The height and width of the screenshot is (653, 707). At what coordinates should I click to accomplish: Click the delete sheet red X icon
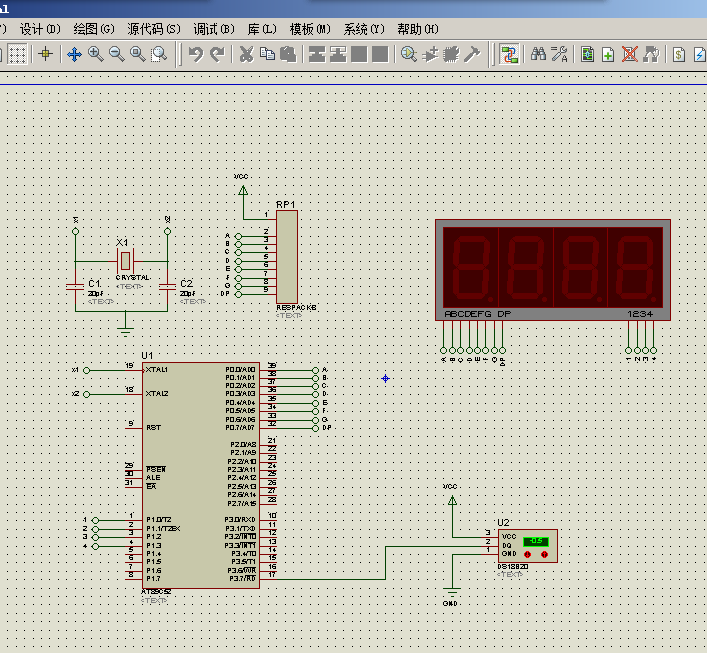pos(629,55)
